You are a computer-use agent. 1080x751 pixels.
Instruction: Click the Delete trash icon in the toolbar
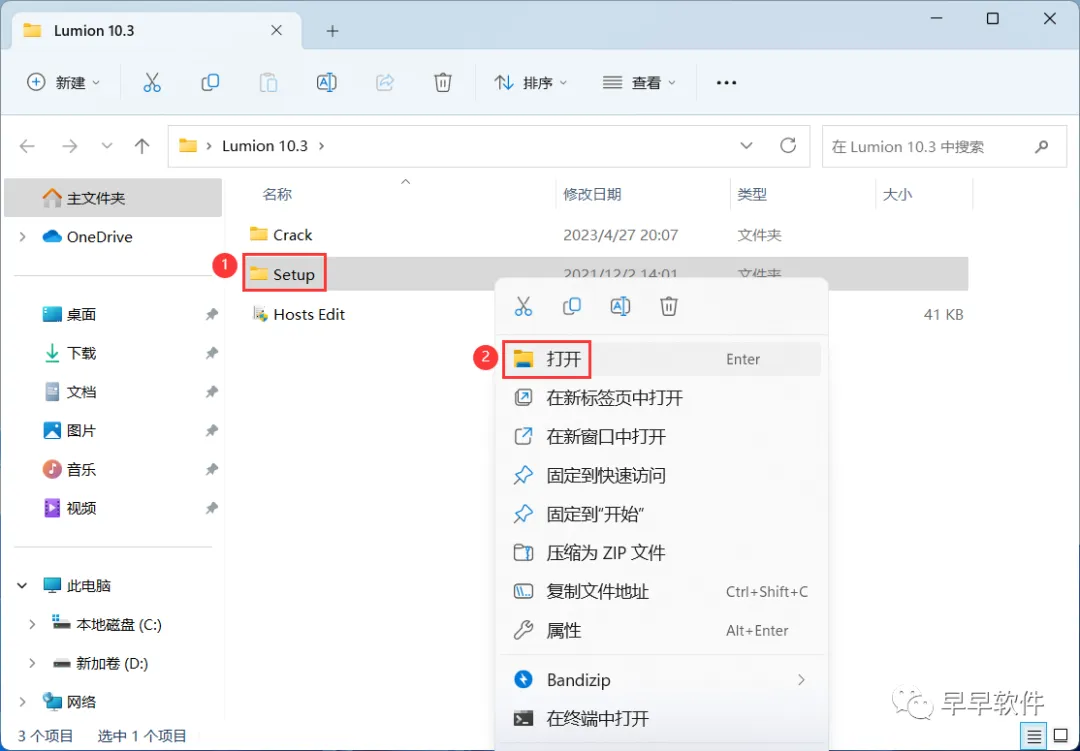(443, 83)
